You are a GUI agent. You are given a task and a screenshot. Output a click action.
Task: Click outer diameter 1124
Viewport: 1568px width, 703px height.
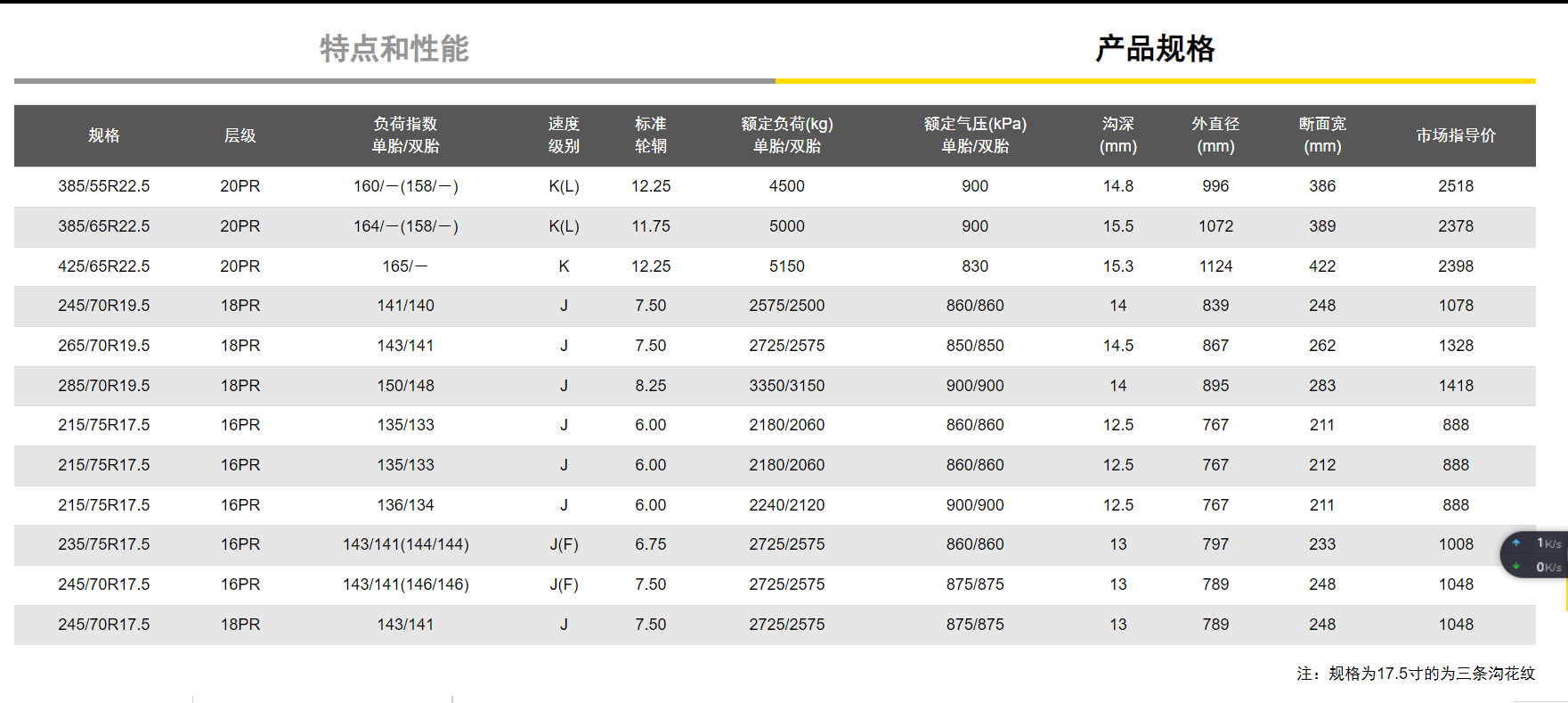click(1215, 266)
